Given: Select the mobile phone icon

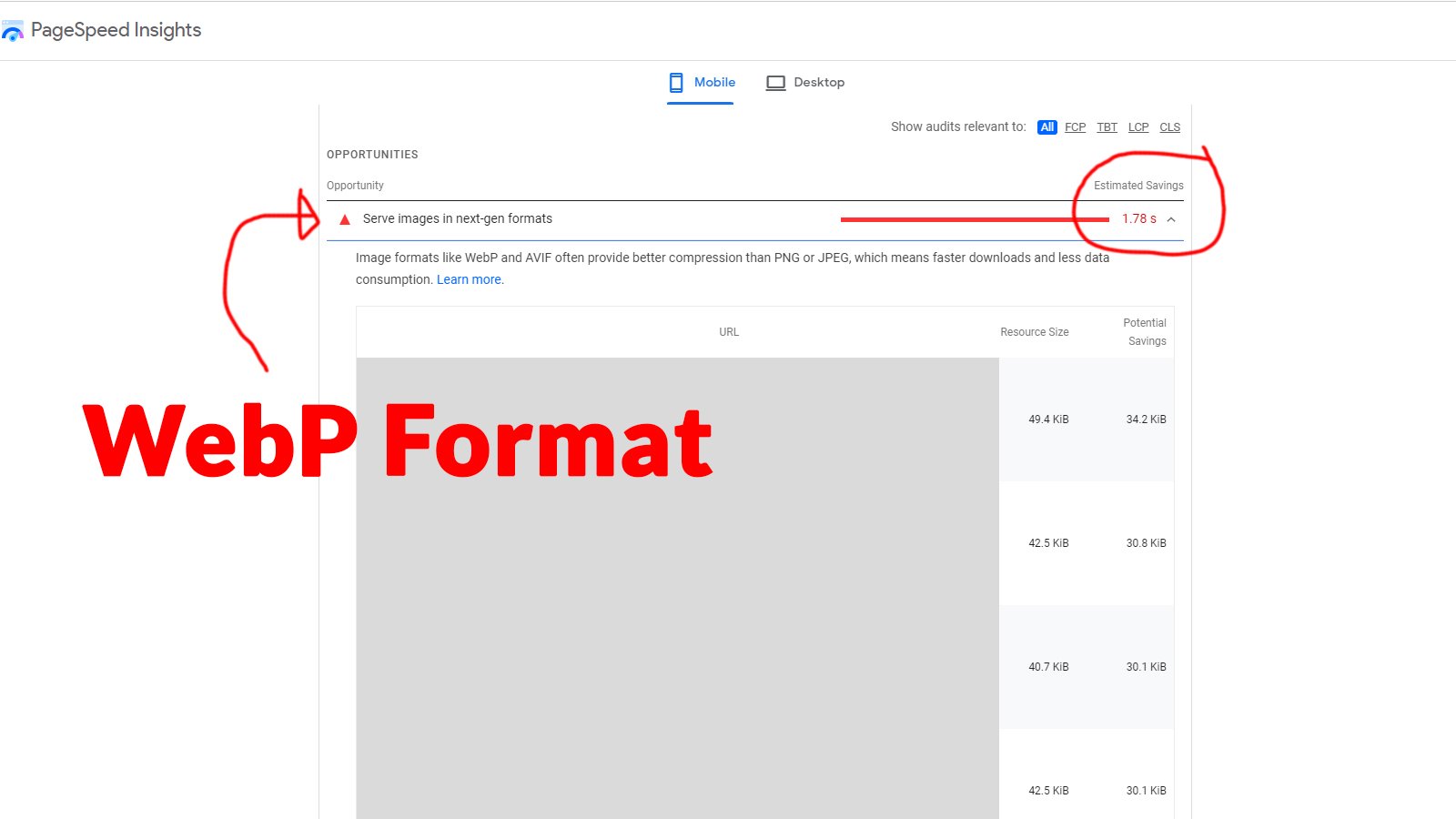Looking at the screenshot, I should click(x=675, y=82).
